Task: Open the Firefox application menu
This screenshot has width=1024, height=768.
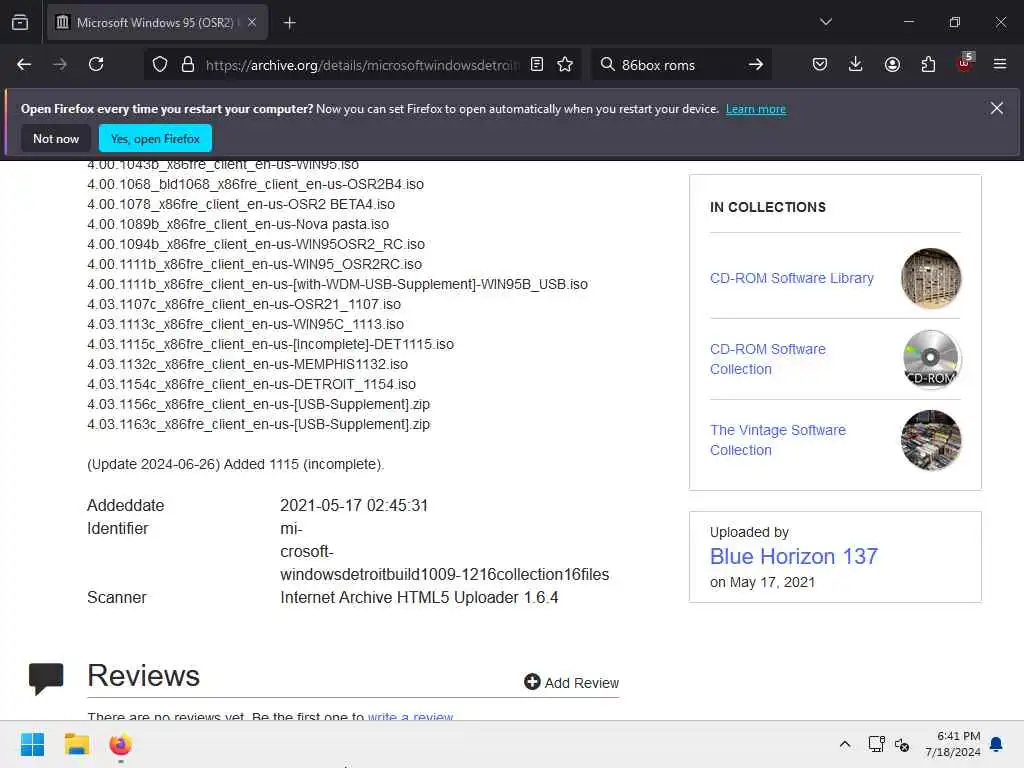Action: (x=1000, y=64)
